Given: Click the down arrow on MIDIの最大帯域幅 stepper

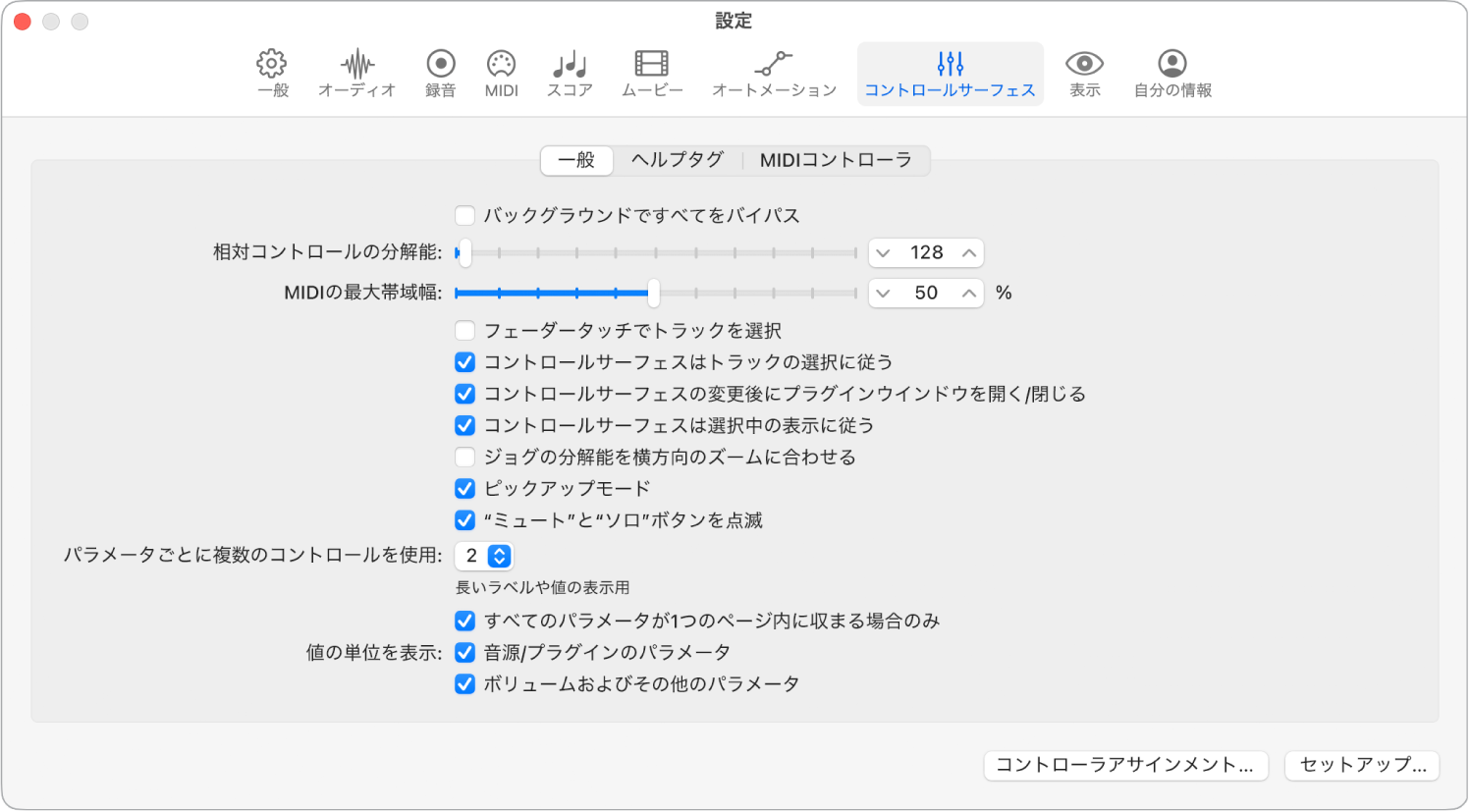Looking at the screenshot, I should [885, 293].
